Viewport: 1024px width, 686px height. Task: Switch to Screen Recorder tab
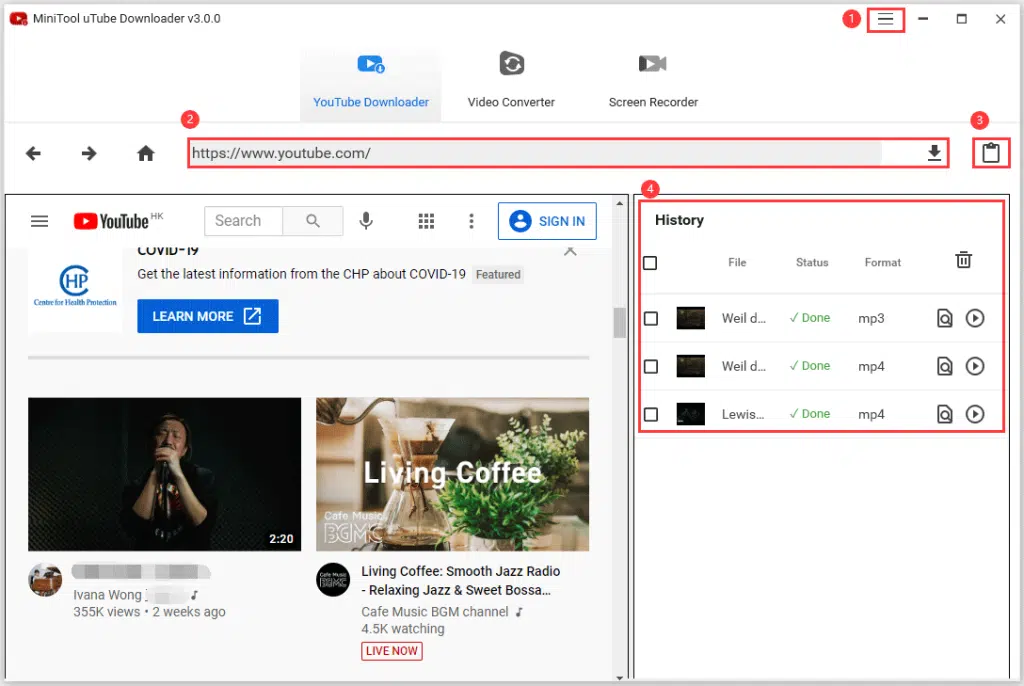point(653,80)
